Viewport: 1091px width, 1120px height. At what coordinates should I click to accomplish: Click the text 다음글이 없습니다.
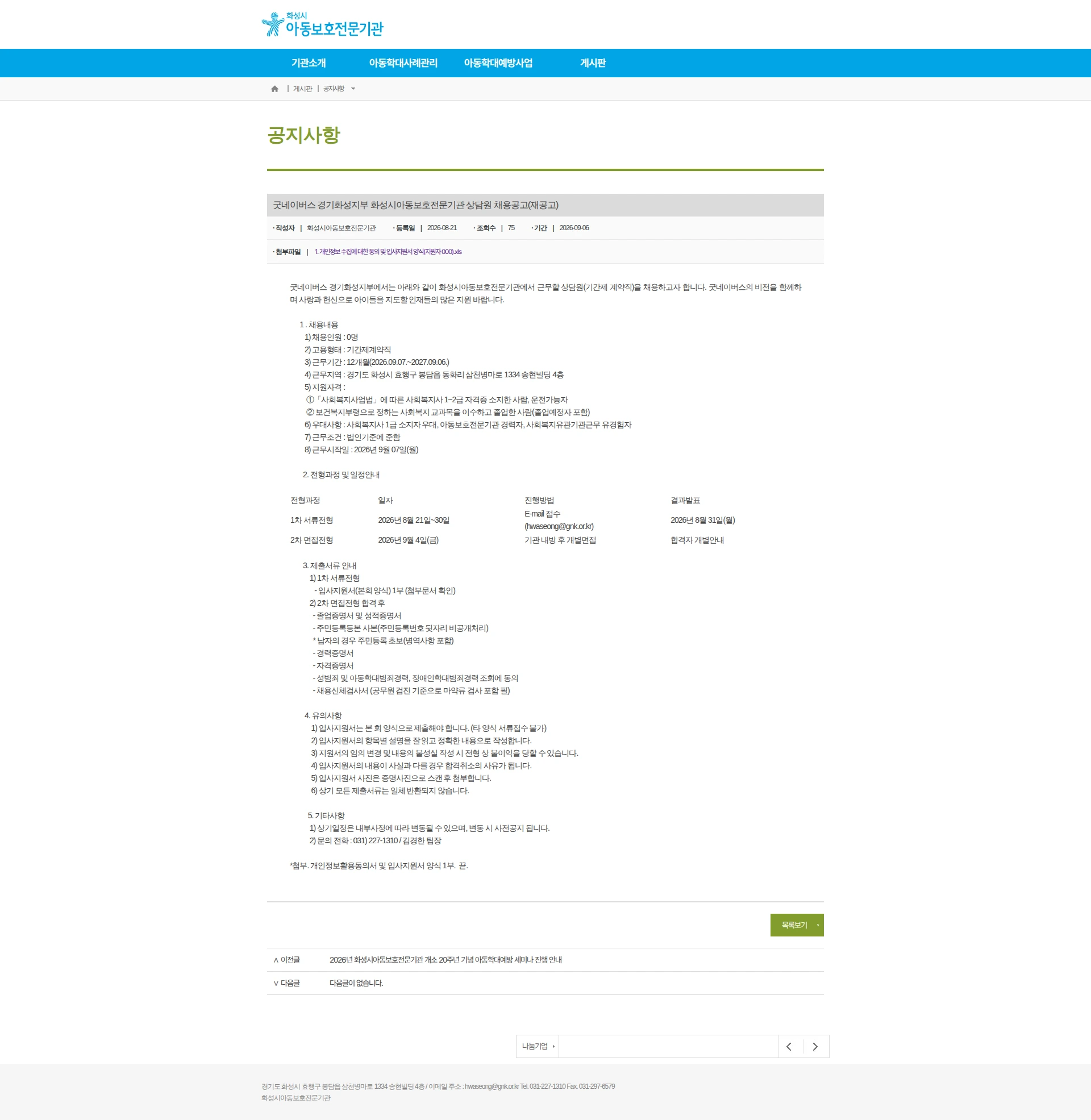356,983
